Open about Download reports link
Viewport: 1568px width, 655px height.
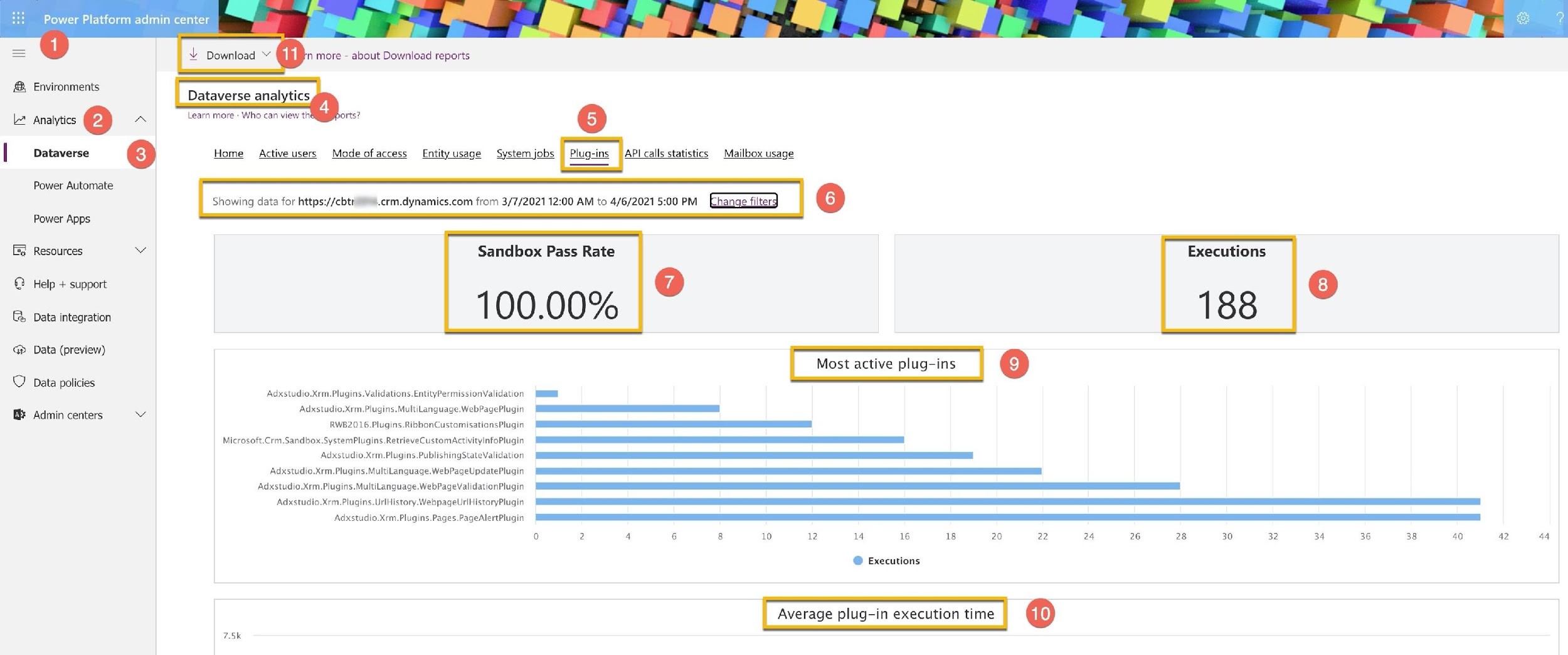[x=410, y=55]
